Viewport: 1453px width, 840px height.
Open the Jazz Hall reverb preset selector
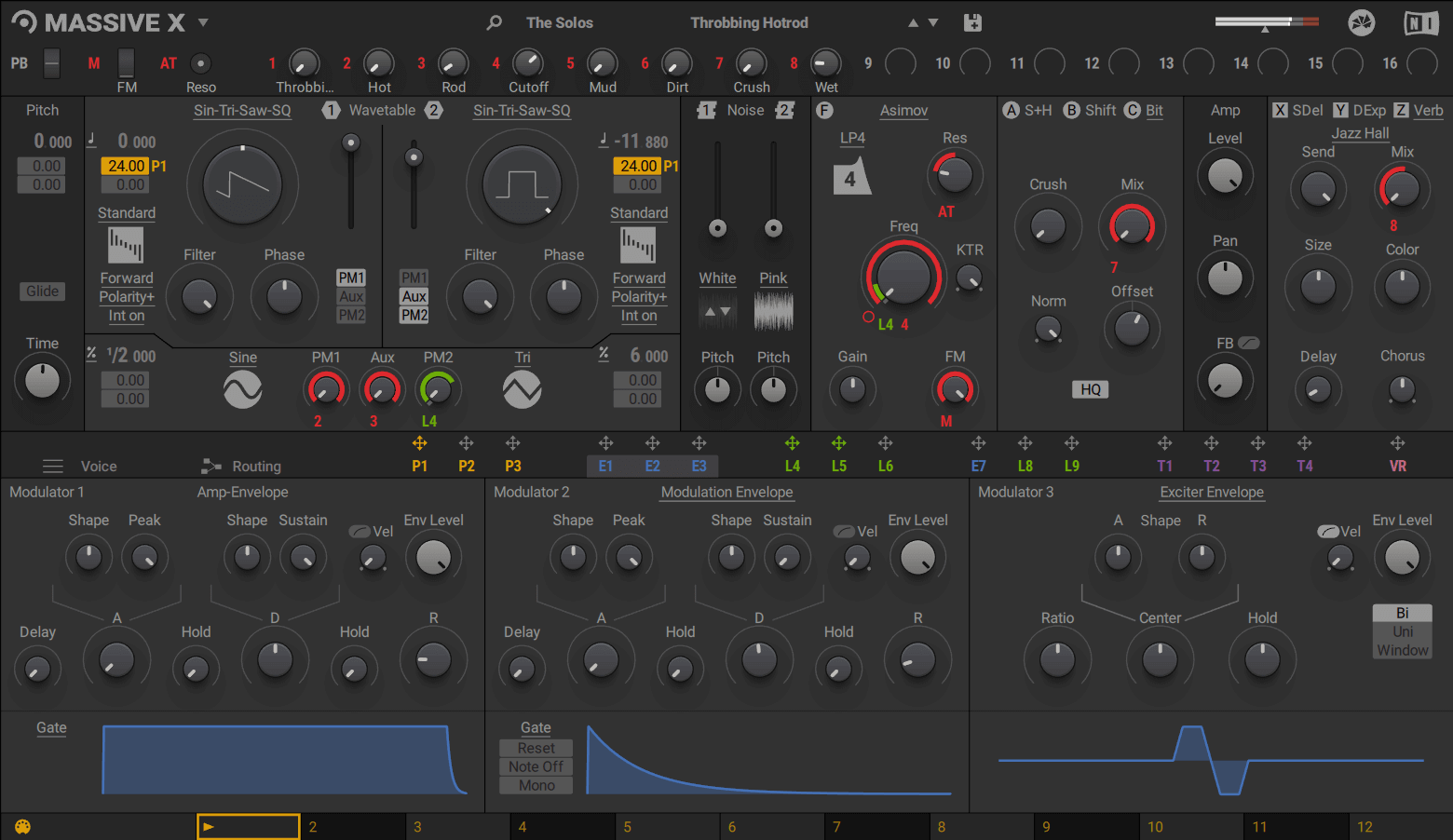(x=1359, y=133)
